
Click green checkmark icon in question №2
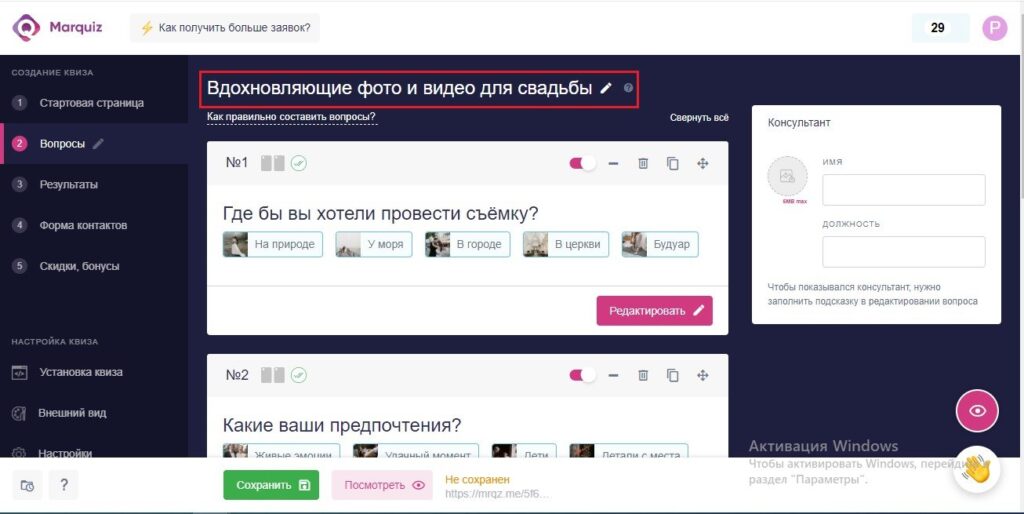pyautogui.click(x=298, y=375)
